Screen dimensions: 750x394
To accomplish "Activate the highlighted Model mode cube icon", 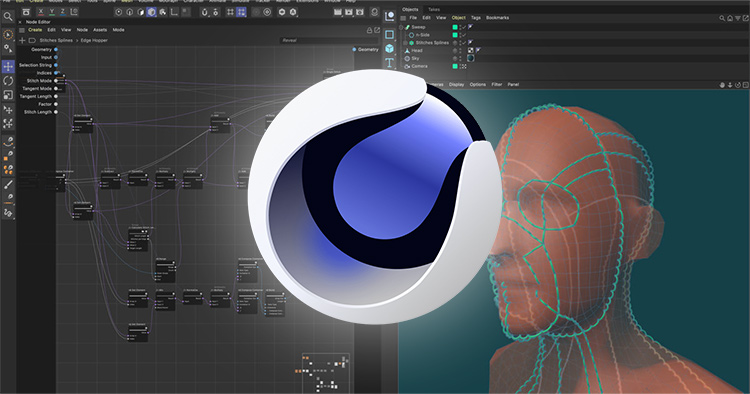I will pyautogui.click(x=152, y=12).
